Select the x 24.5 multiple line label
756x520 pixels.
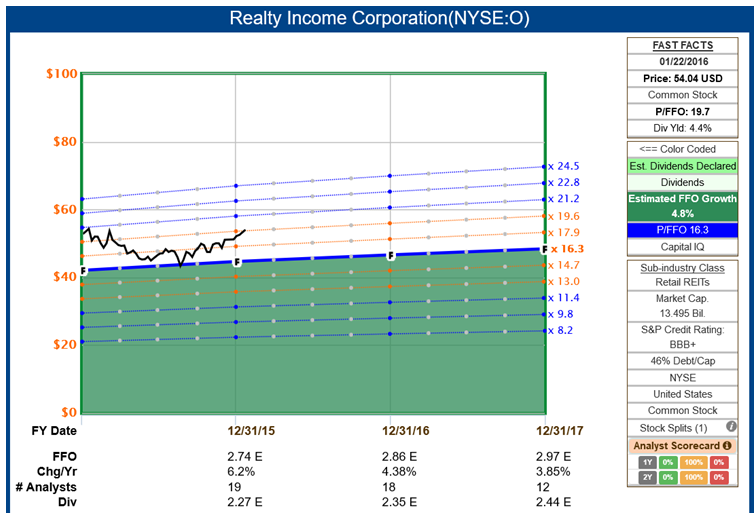(x=564, y=166)
